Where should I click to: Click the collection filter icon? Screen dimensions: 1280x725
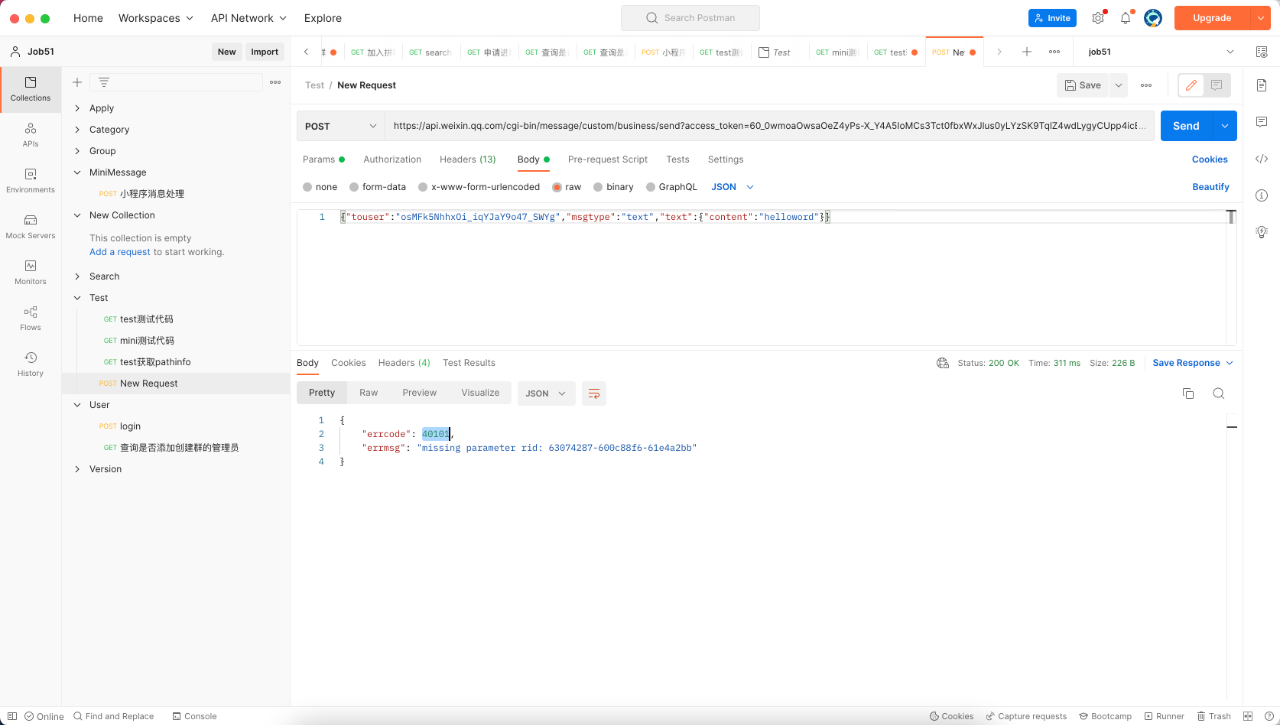pos(103,82)
